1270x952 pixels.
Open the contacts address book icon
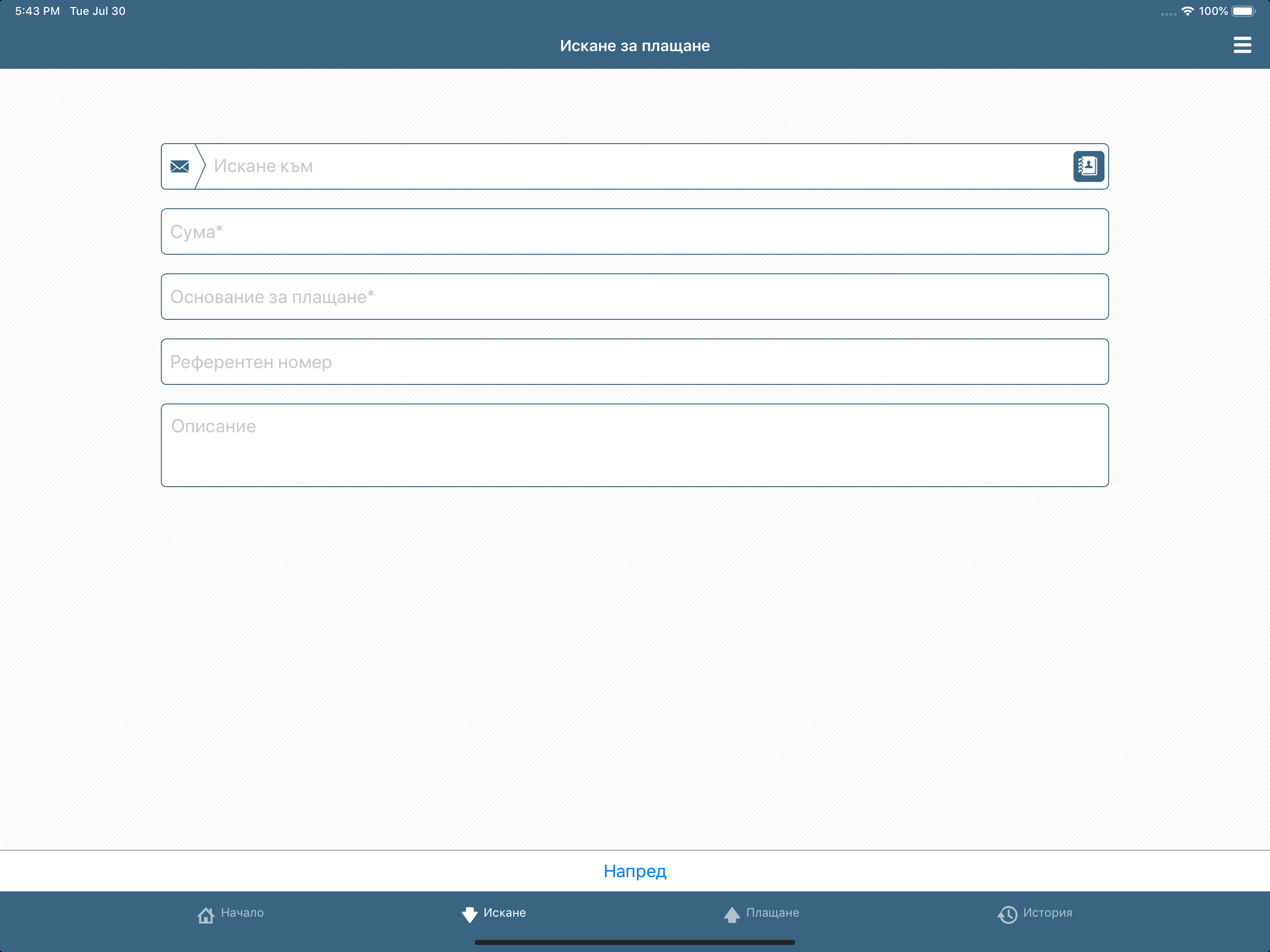pyautogui.click(x=1088, y=166)
